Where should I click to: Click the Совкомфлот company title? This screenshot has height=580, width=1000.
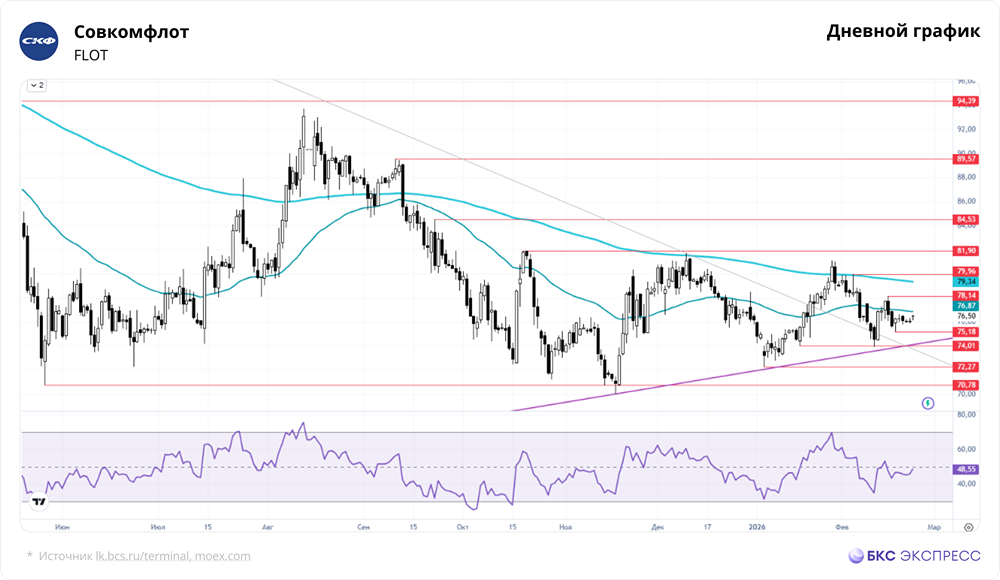click(131, 32)
